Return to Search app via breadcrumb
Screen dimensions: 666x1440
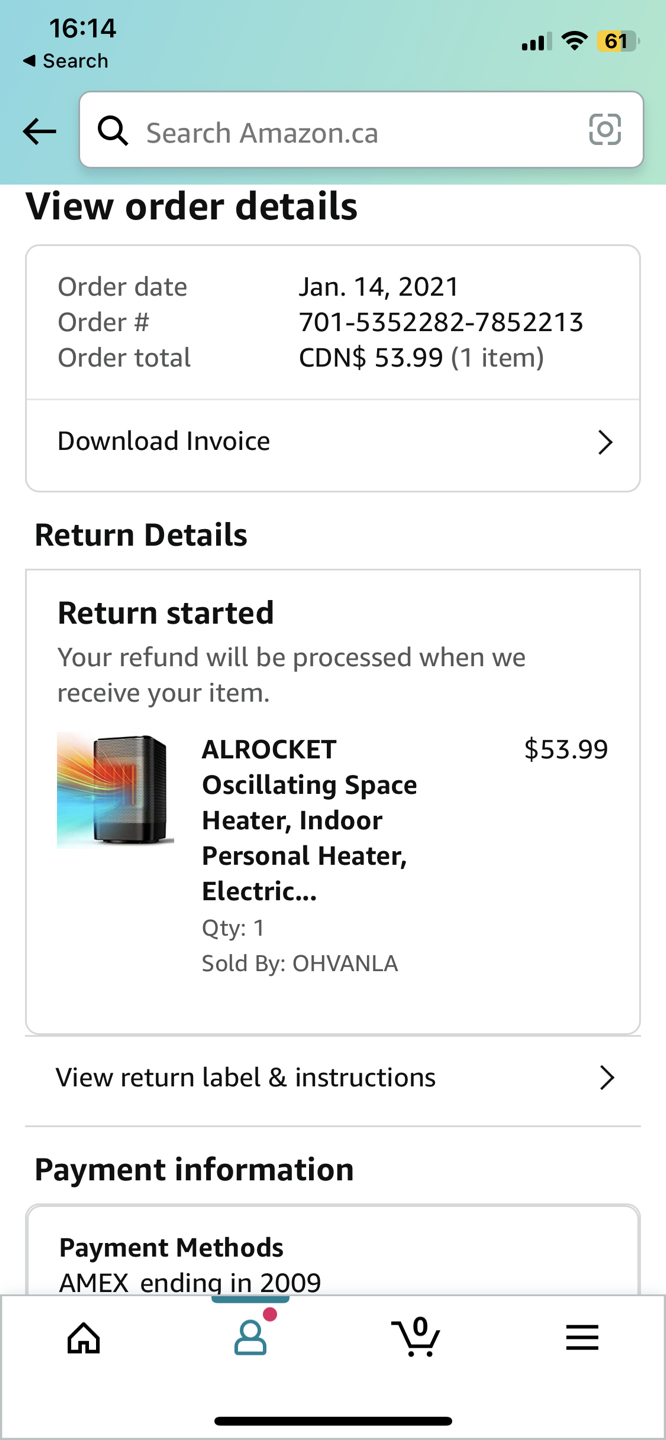point(66,61)
